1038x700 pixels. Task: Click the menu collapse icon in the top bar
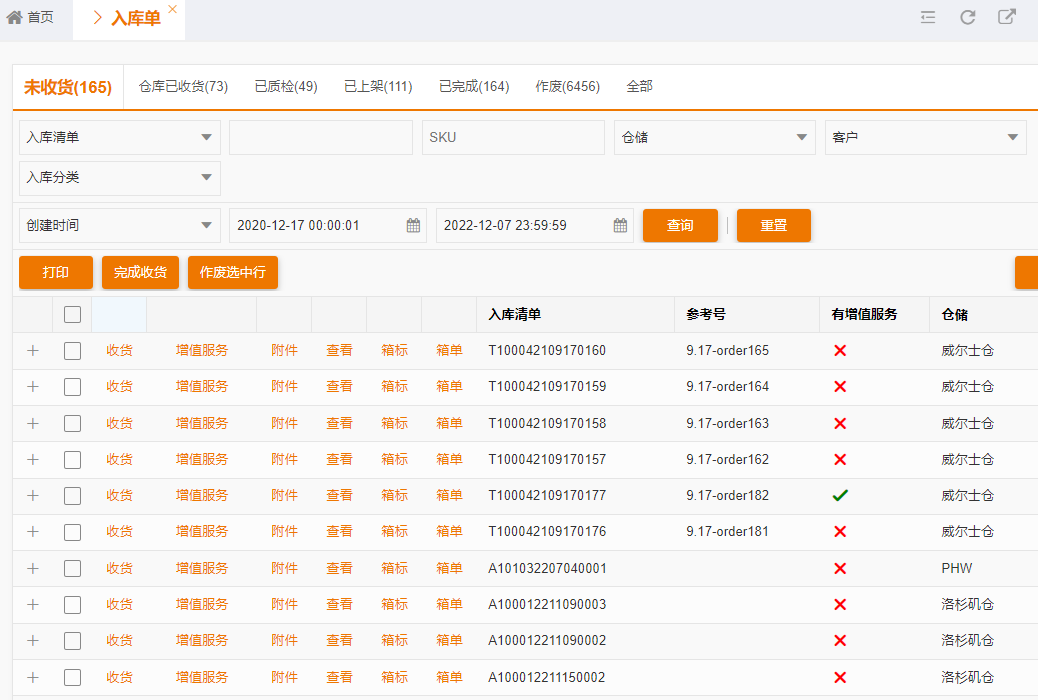click(928, 17)
